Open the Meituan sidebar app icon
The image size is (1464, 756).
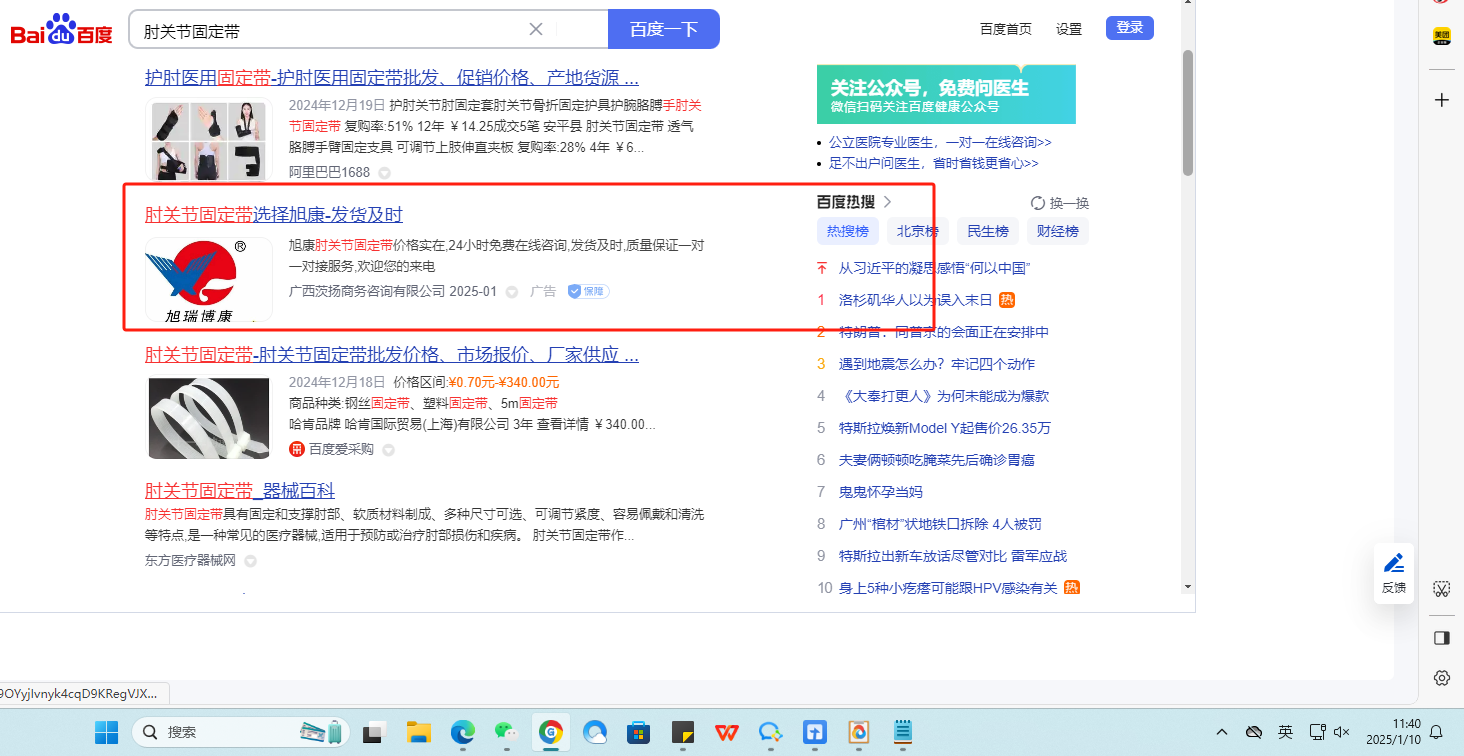coord(1442,36)
